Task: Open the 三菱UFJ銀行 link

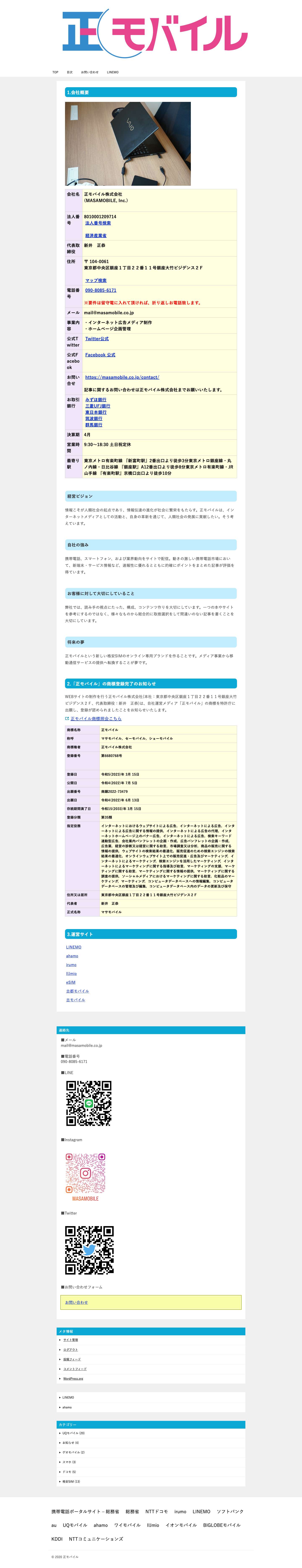Action: pos(98,406)
